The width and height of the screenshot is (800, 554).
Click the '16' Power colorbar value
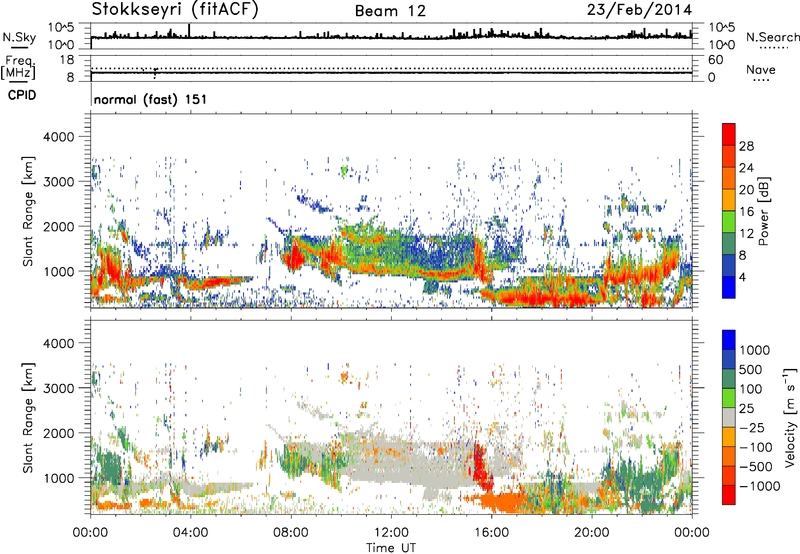pos(746,212)
